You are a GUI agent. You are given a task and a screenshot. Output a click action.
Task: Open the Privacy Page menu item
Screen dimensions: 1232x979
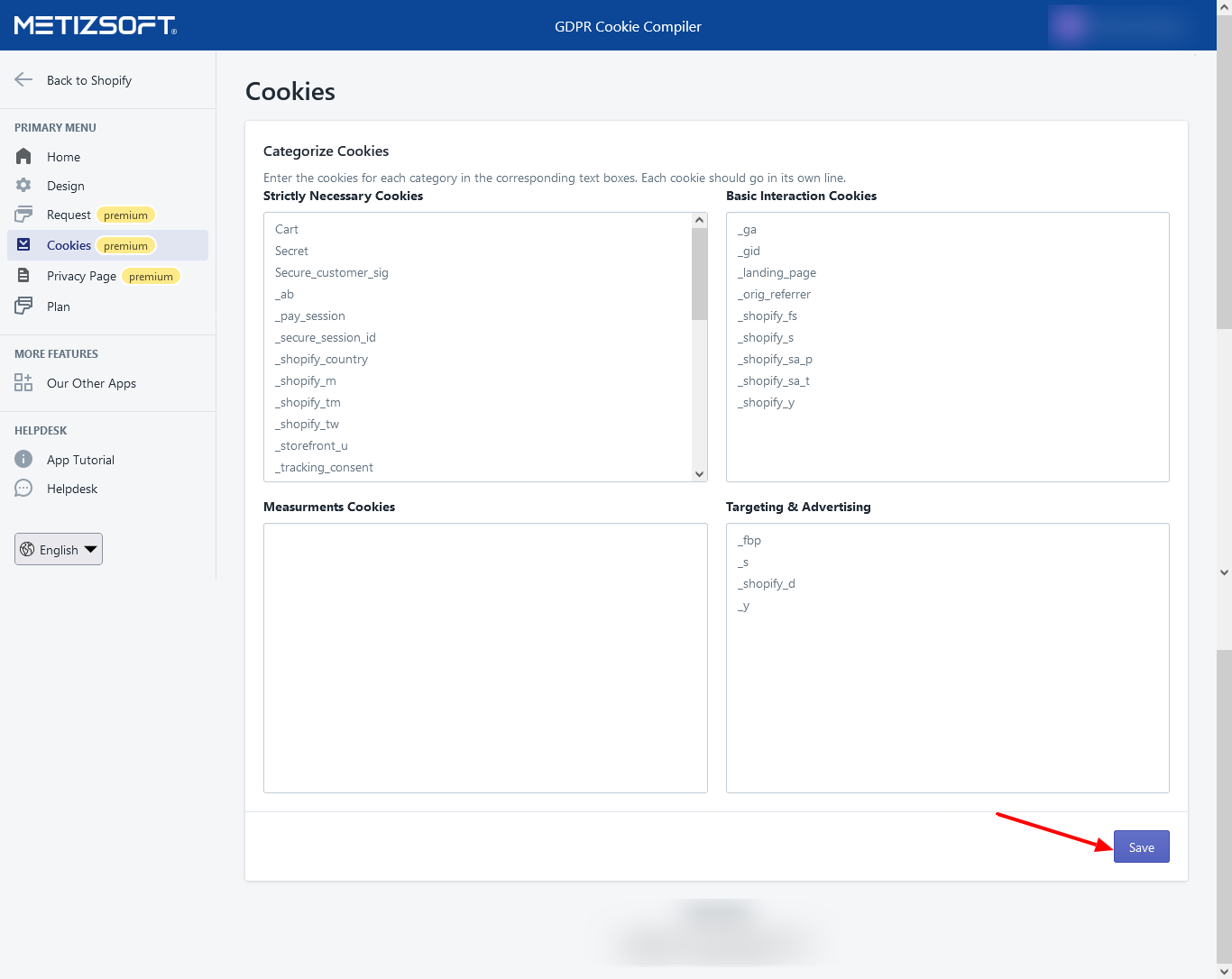(x=81, y=276)
